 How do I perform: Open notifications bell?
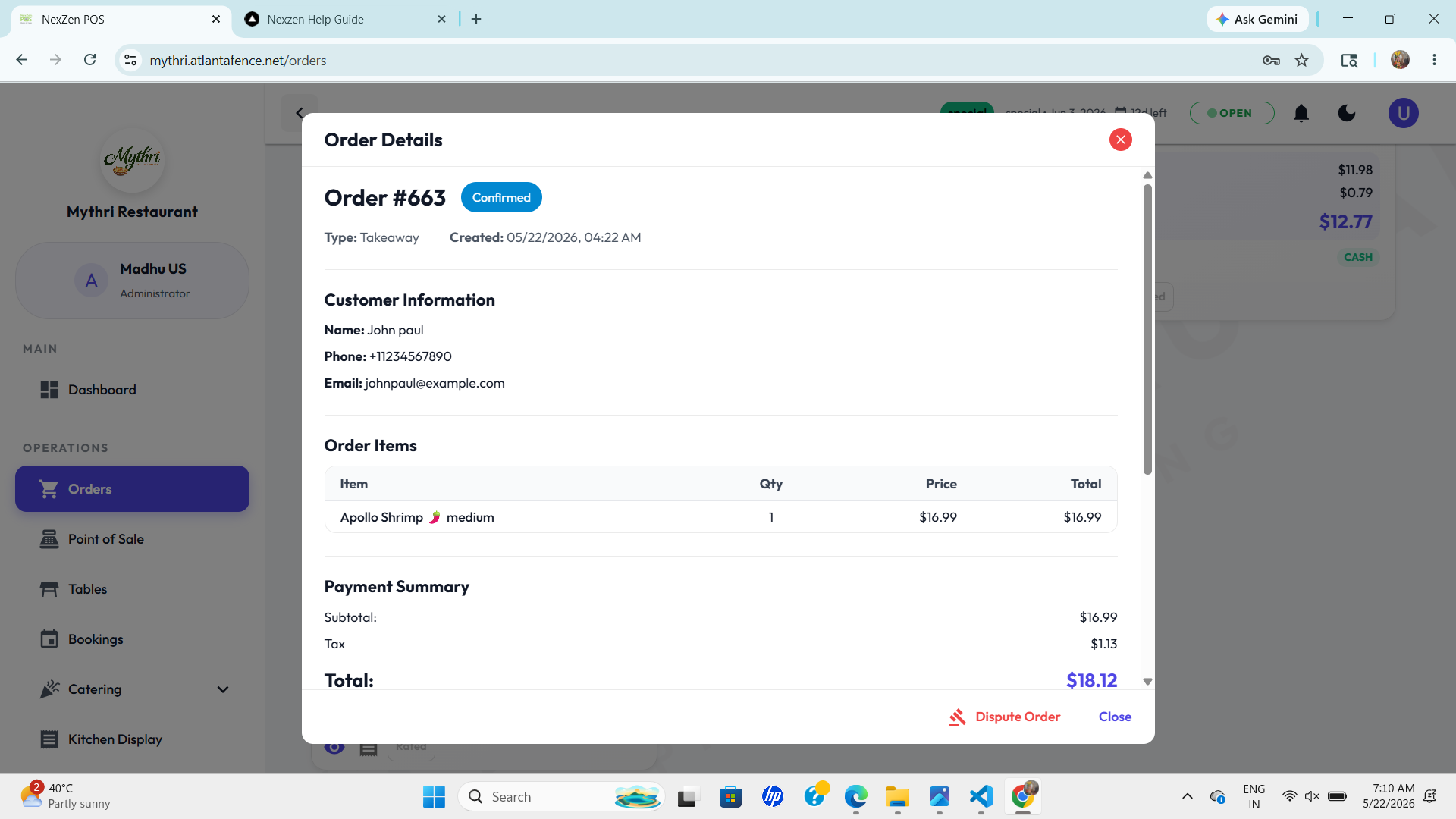(x=1301, y=113)
